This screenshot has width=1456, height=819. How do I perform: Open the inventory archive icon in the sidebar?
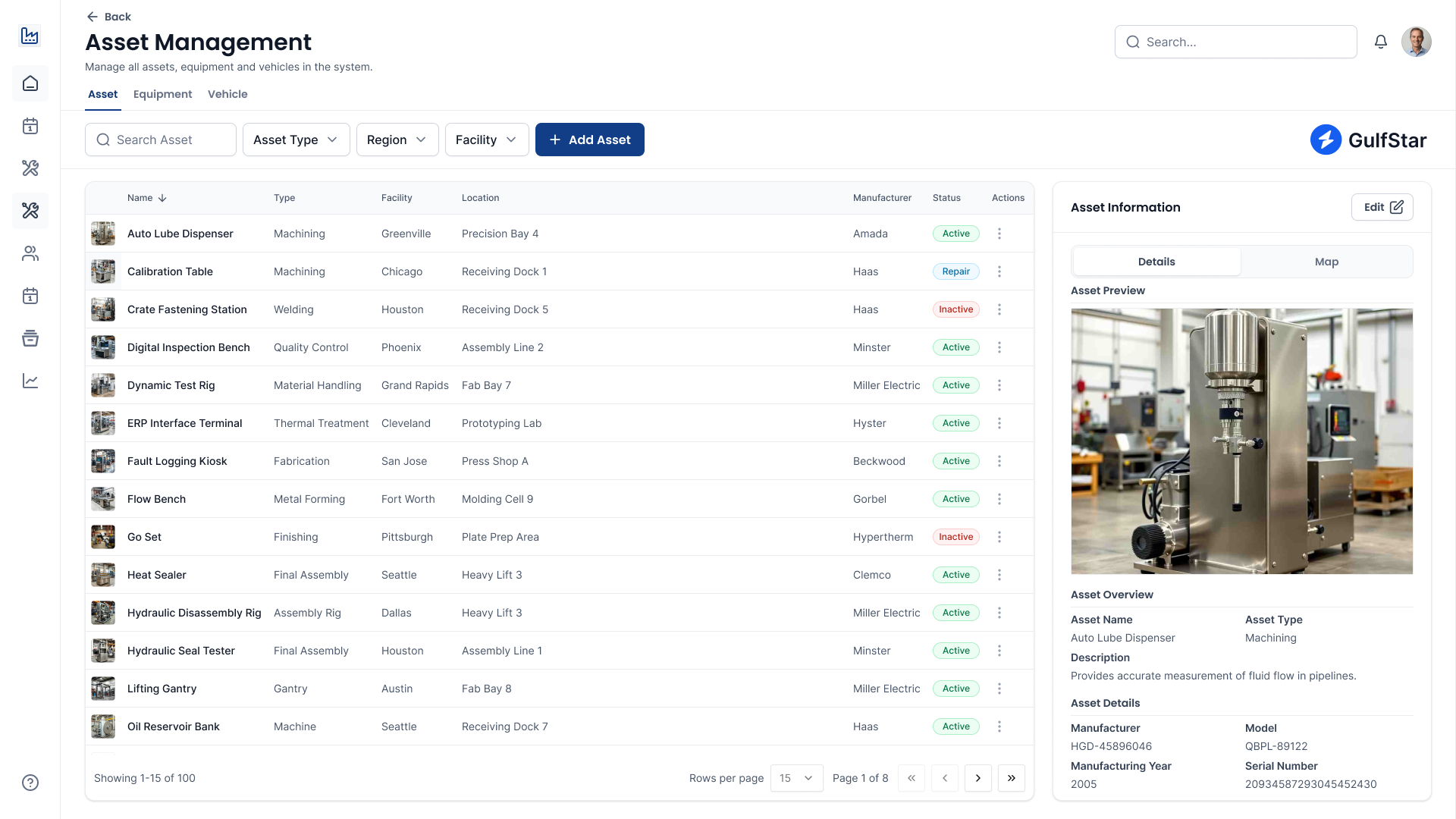30,338
